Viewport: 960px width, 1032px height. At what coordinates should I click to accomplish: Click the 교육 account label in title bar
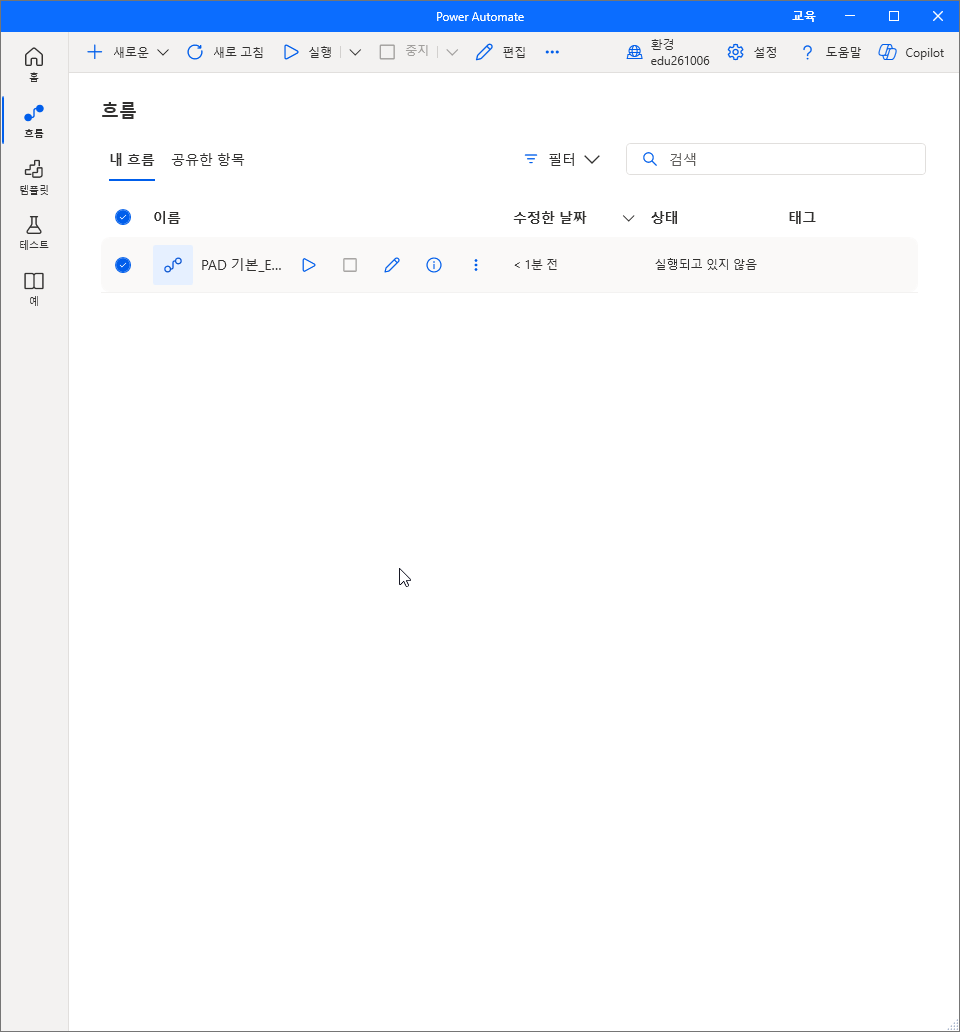tap(804, 16)
